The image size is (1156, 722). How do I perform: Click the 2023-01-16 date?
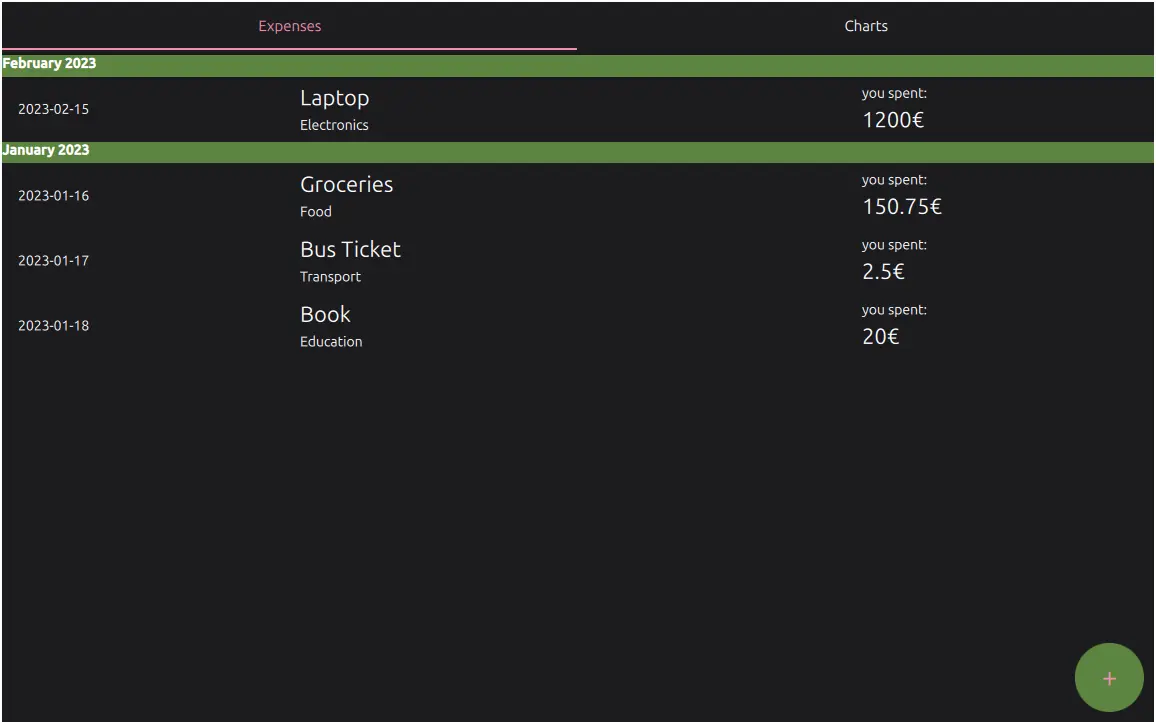point(53,196)
